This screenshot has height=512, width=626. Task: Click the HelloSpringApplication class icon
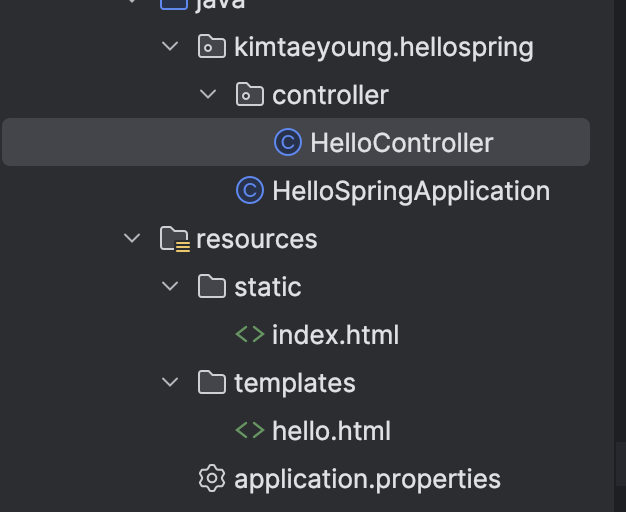(249, 191)
